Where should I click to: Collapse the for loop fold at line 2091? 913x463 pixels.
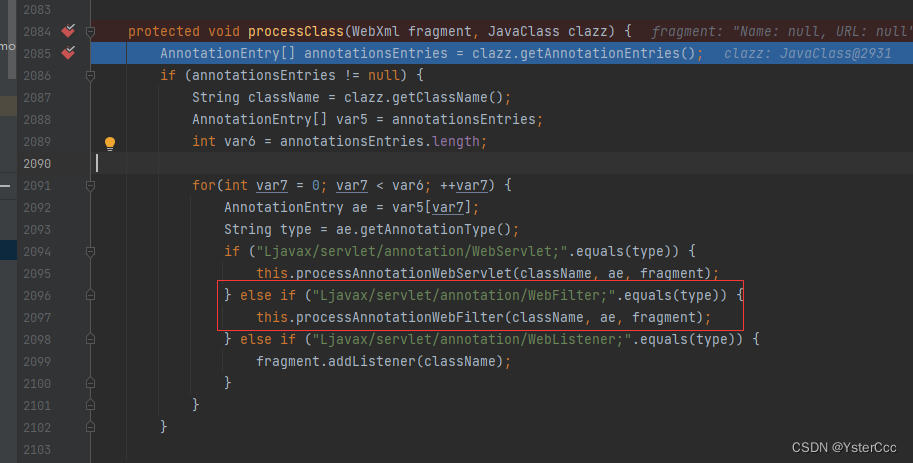point(90,186)
